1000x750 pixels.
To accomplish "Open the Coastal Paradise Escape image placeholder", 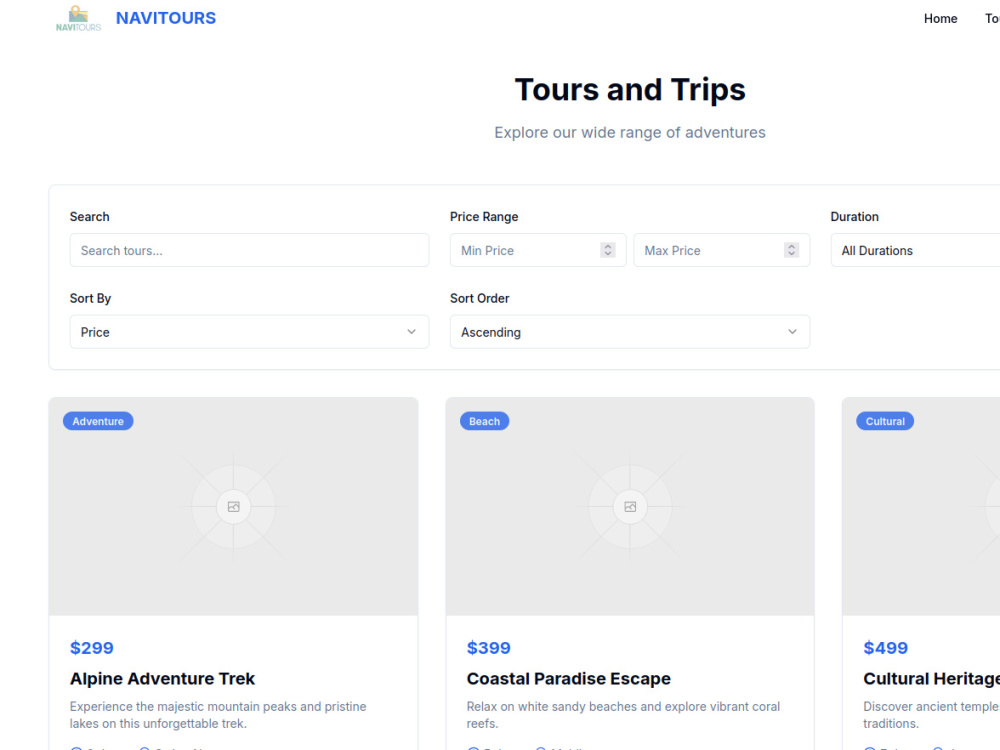I will coord(630,506).
